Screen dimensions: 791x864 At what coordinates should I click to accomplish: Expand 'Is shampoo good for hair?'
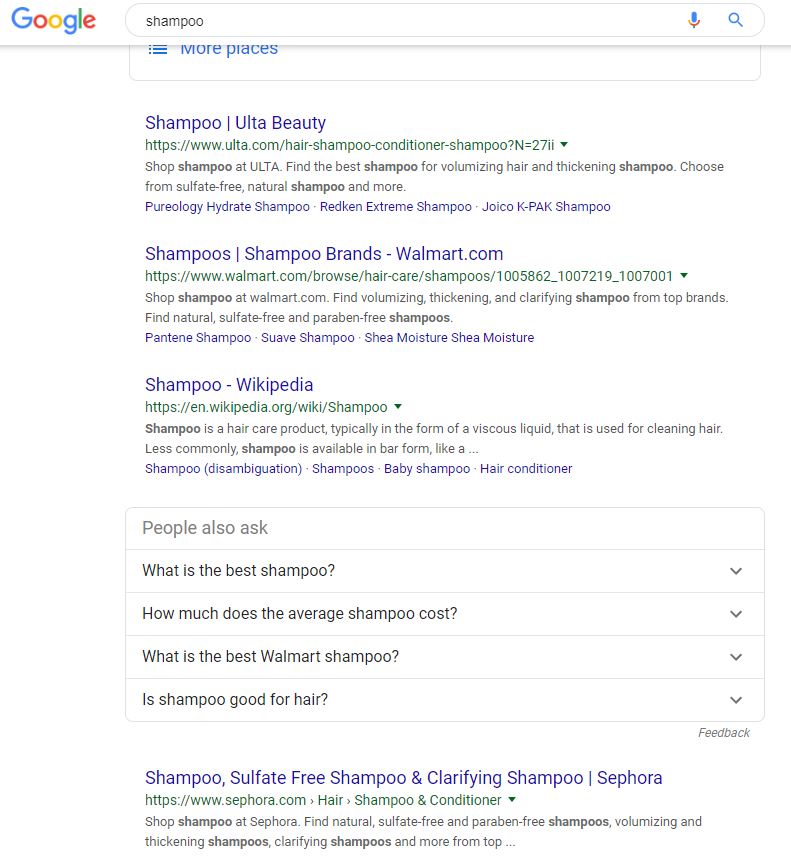pos(736,699)
